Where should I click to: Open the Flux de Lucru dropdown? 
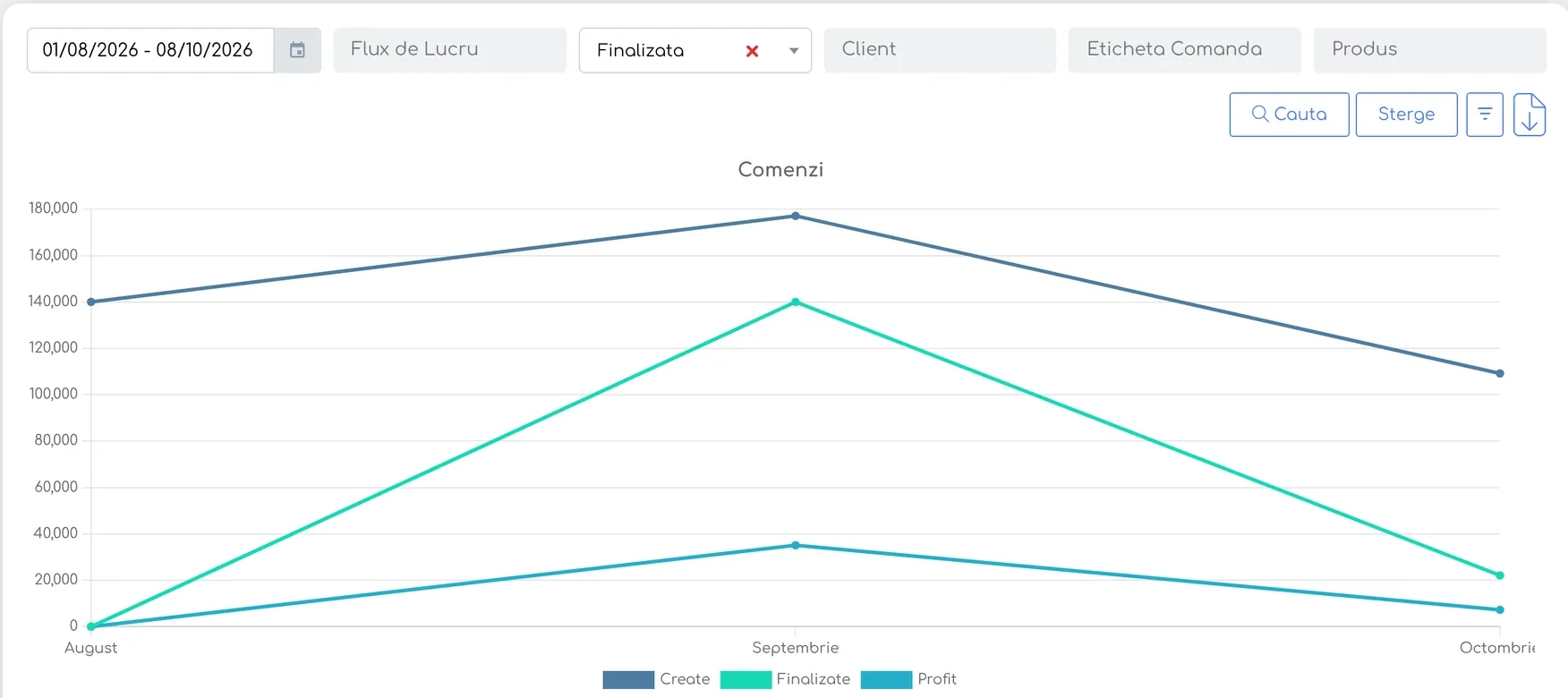click(450, 50)
